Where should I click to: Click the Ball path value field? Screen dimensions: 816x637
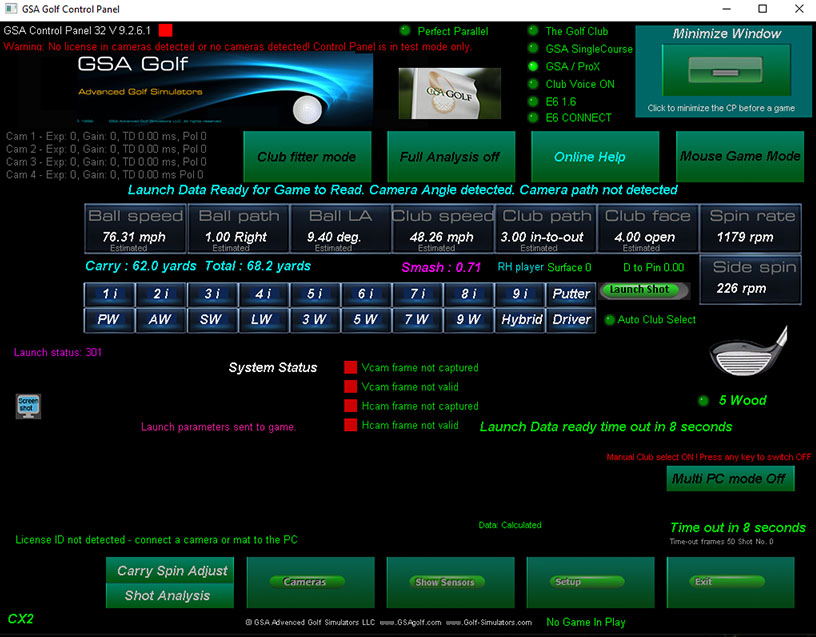point(238,228)
